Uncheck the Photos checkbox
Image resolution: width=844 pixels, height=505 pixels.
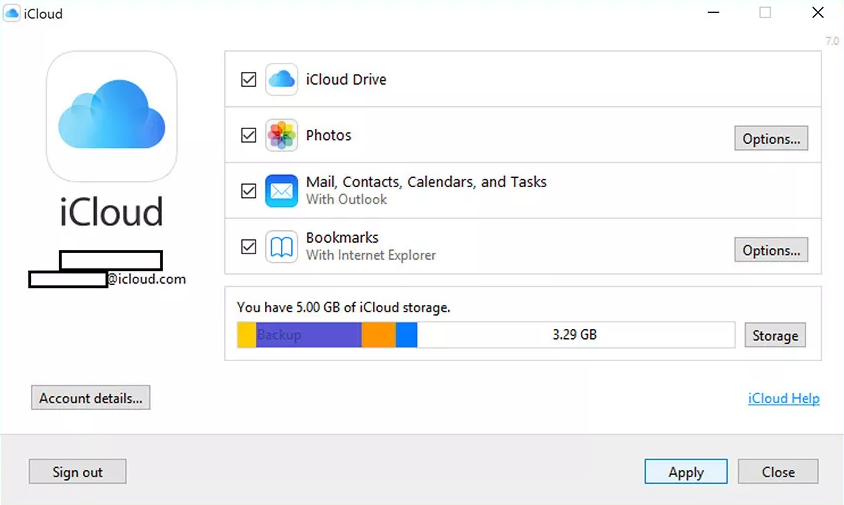(x=248, y=135)
